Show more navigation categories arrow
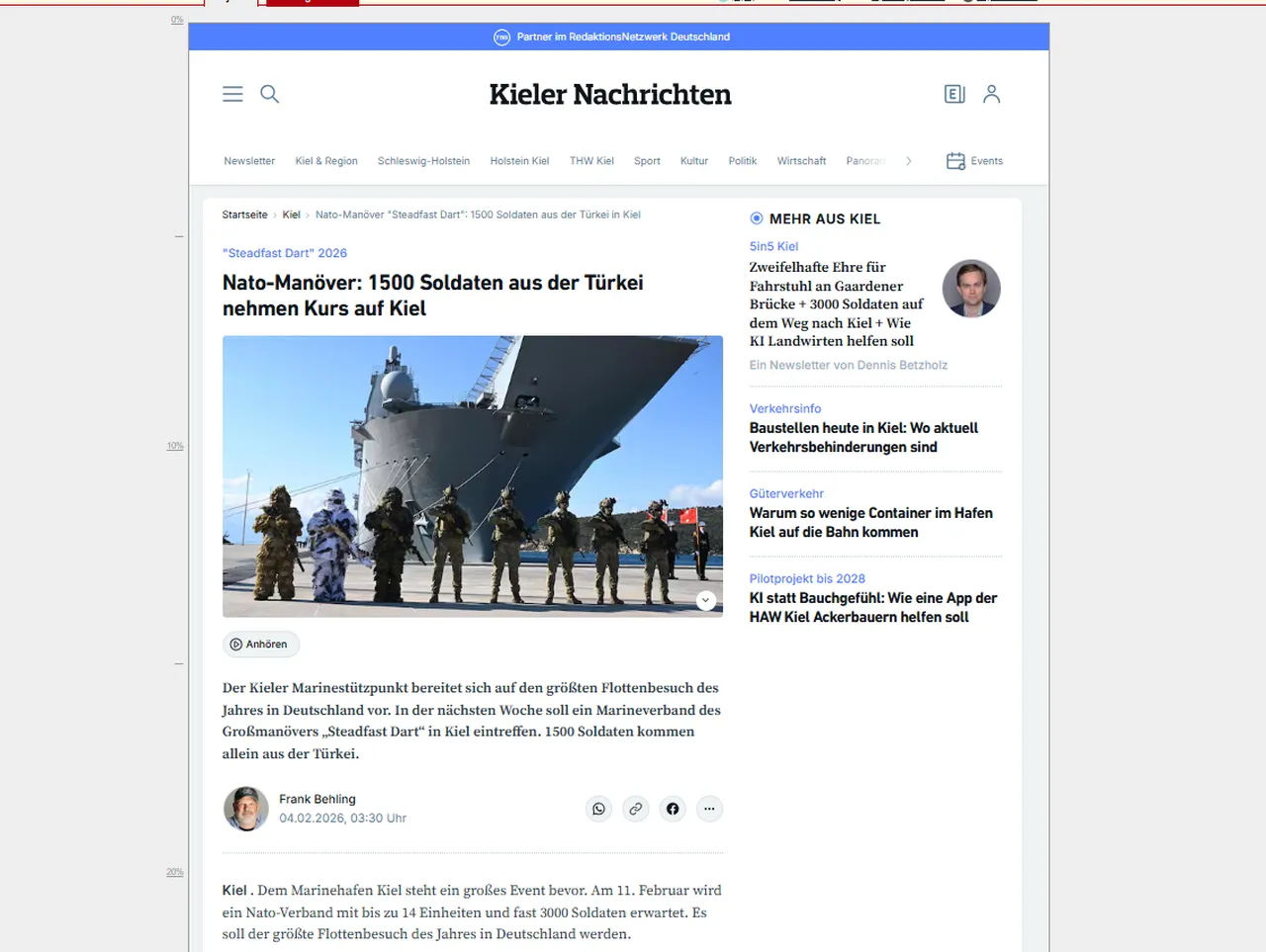Viewport: 1266px width, 952px height. [x=909, y=161]
